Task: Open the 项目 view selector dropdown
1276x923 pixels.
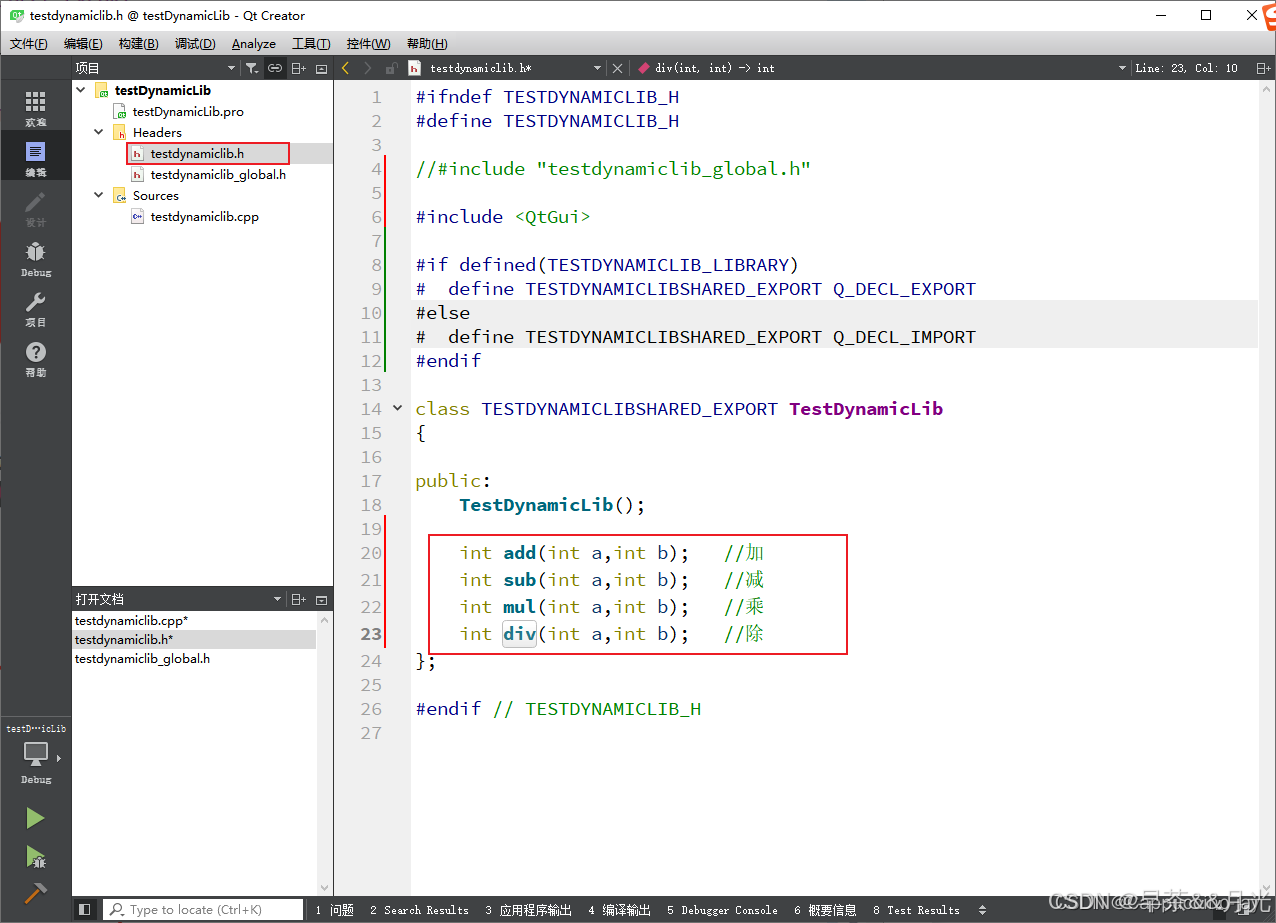Action: [155, 68]
